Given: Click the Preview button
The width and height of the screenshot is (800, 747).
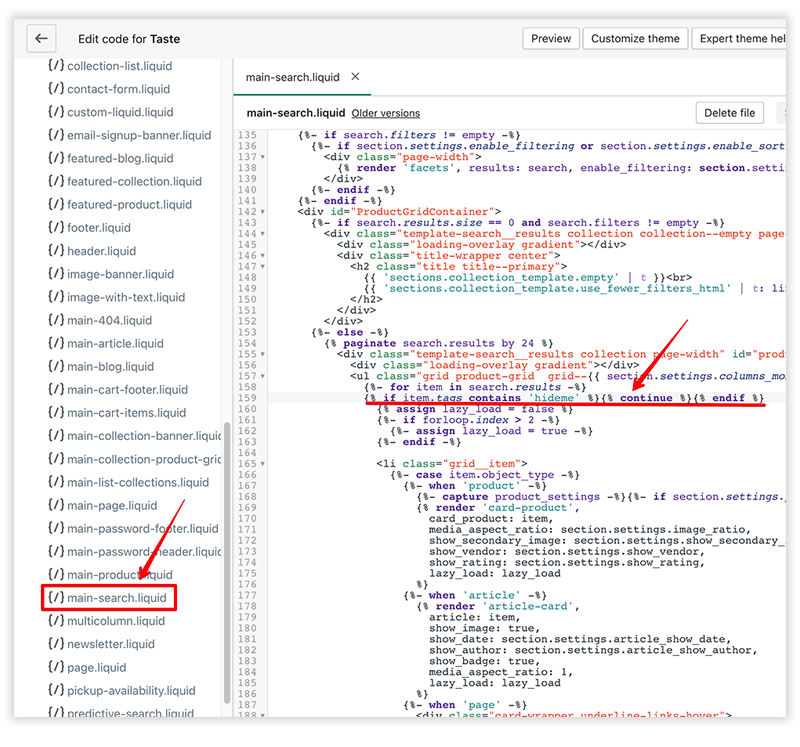Looking at the screenshot, I should tap(551, 39).
